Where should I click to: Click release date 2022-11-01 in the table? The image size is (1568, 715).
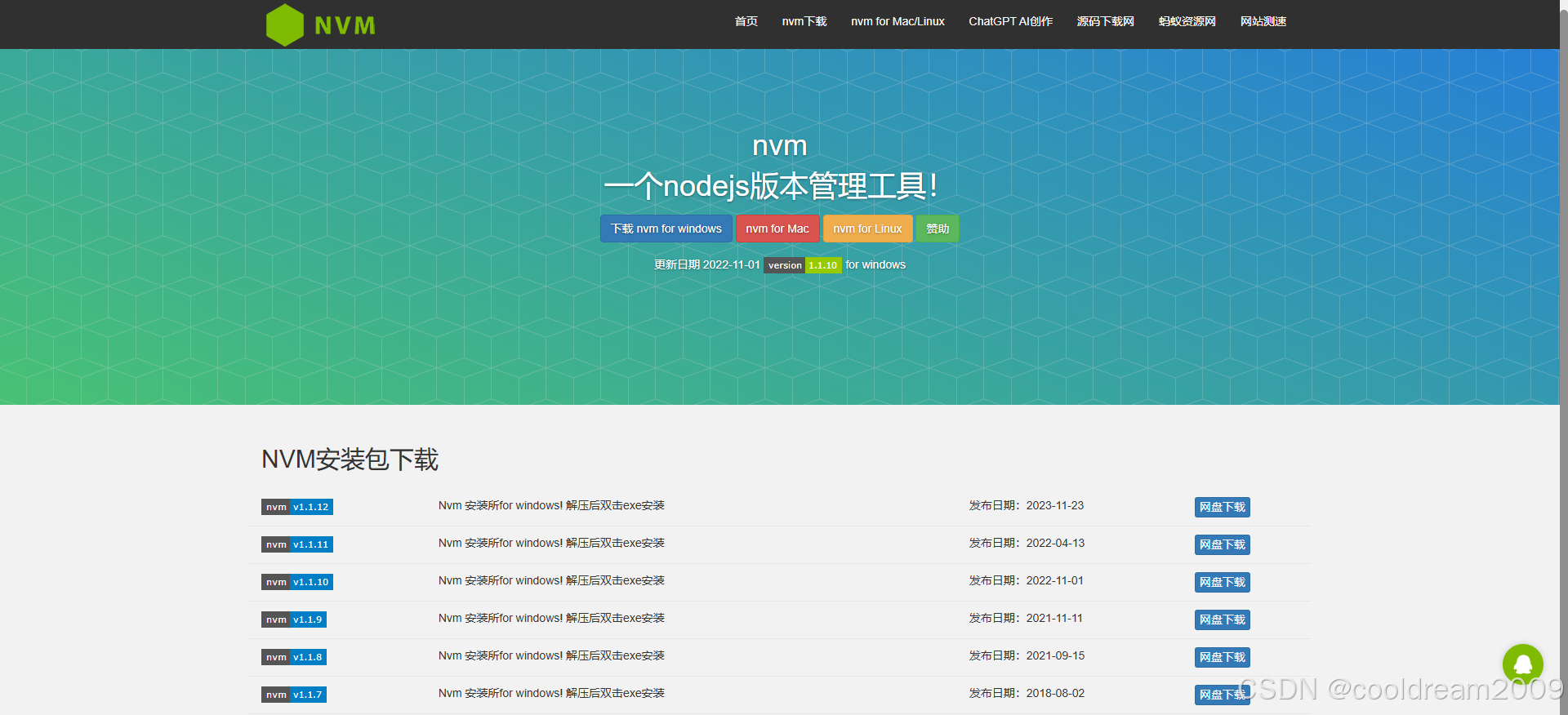pyautogui.click(x=1027, y=580)
